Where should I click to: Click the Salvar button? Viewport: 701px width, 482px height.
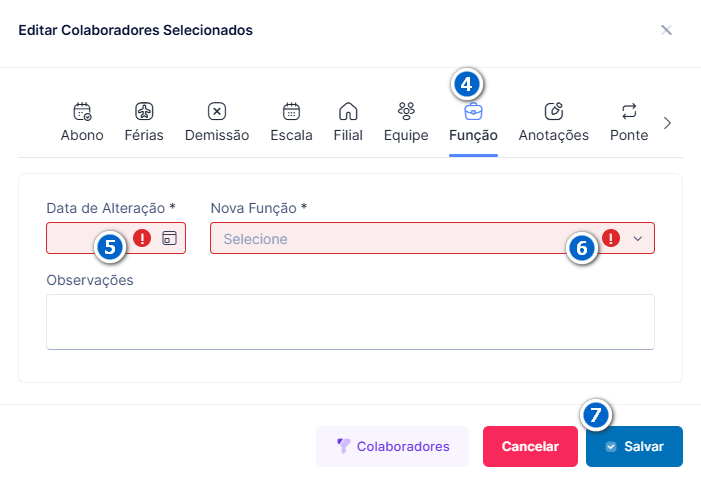634,446
